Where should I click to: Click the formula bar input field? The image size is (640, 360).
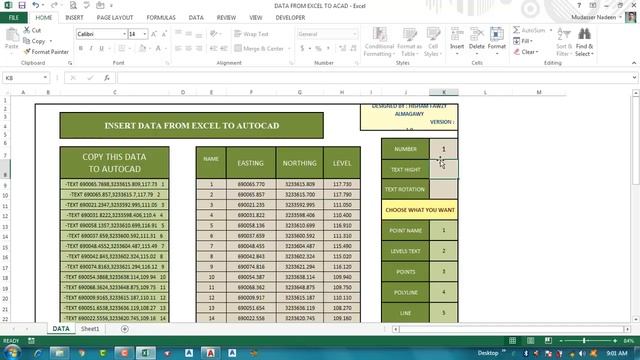point(373,78)
